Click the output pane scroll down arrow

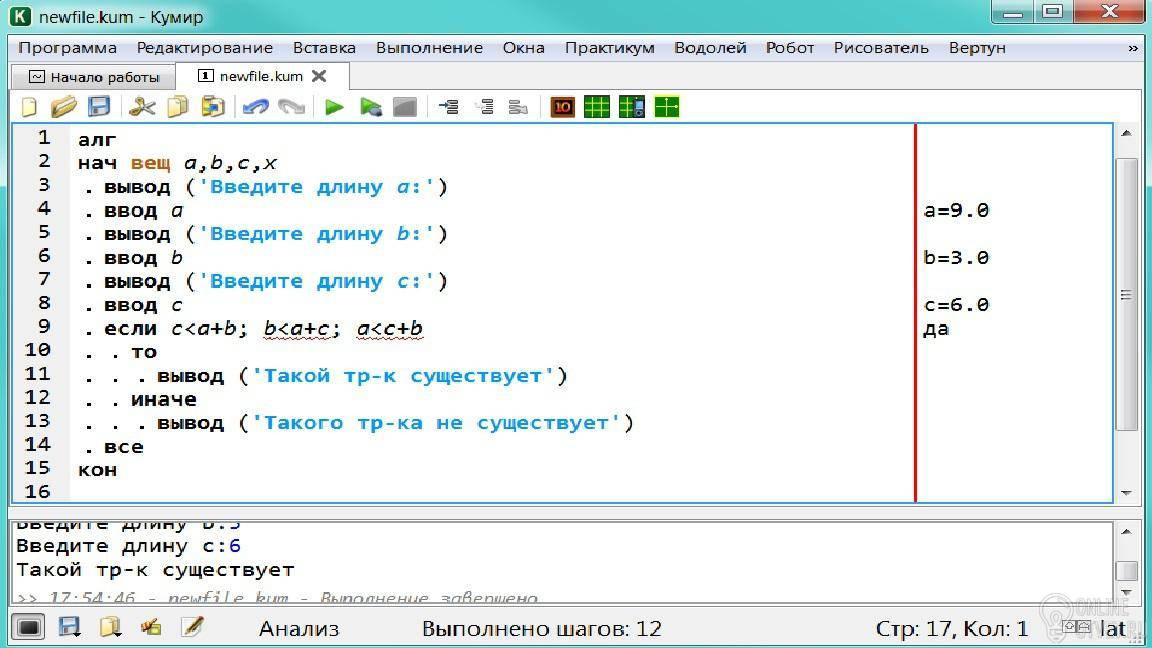tap(1126, 592)
